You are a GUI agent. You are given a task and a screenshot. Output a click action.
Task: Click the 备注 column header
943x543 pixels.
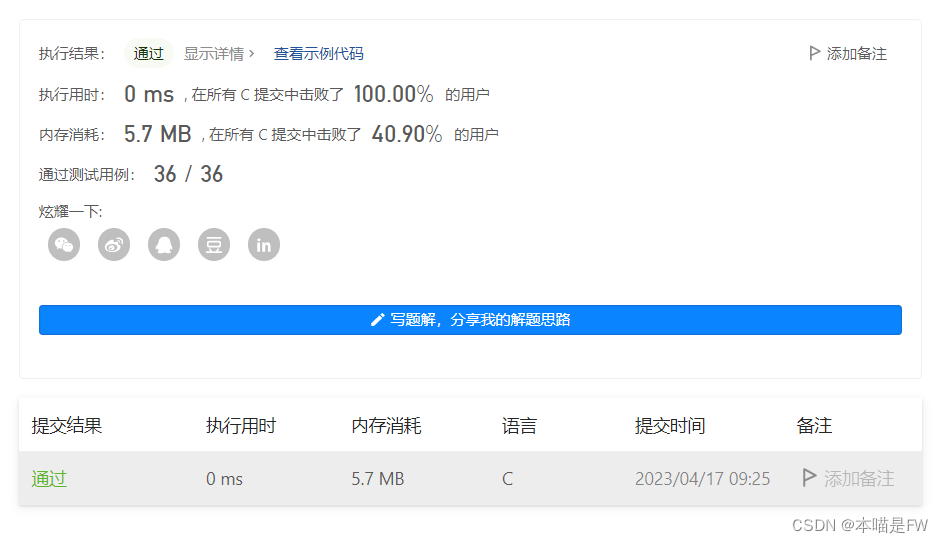[814, 426]
